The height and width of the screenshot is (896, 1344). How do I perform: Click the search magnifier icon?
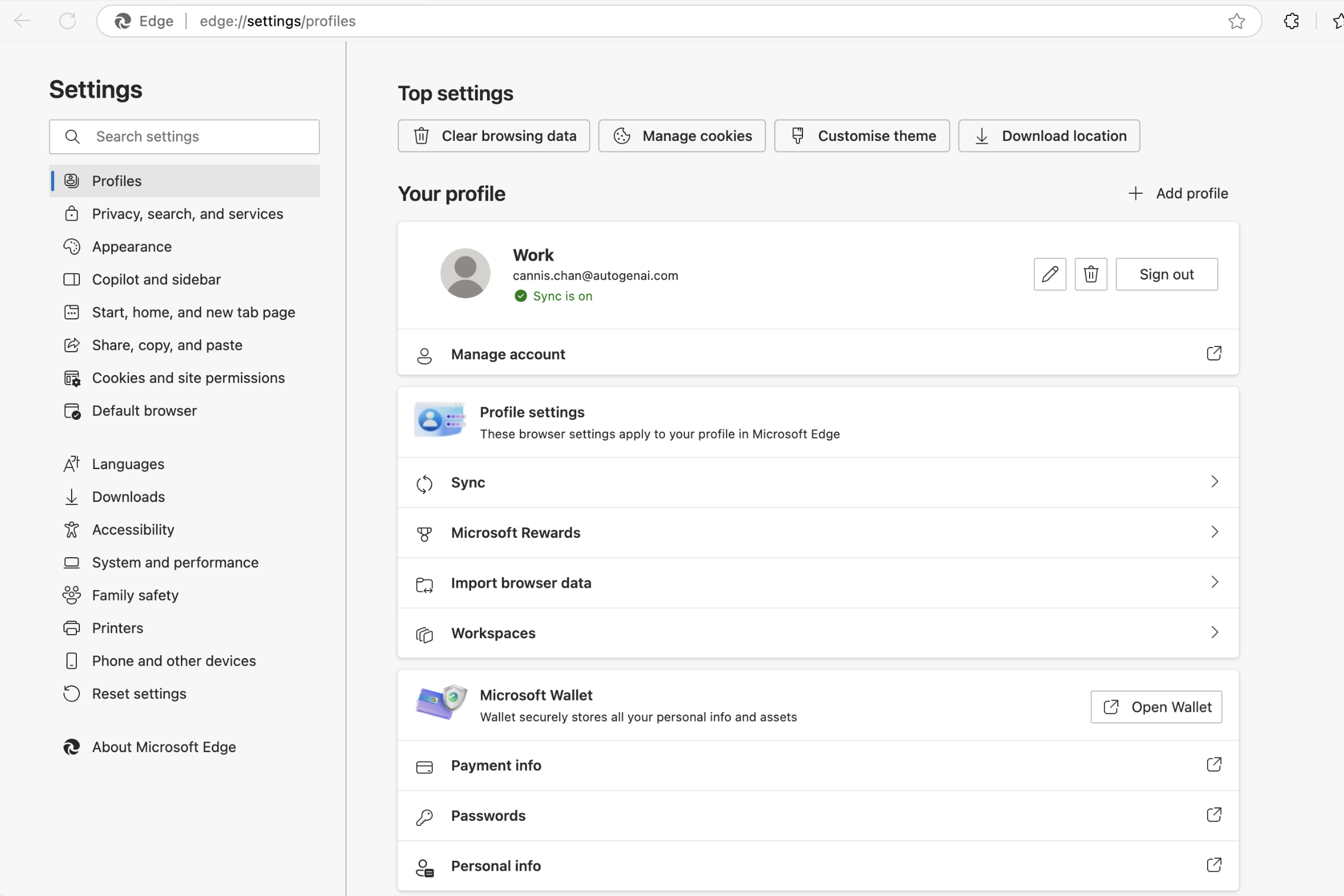tap(72, 137)
